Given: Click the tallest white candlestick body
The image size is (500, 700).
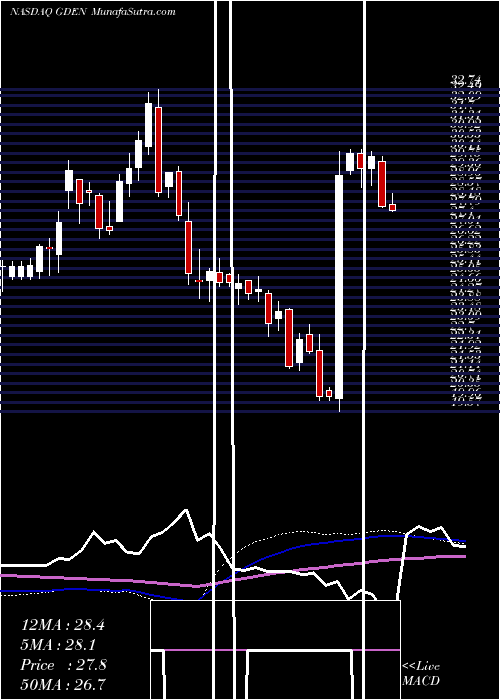Looking at the screenshot, I should (x=339, y=287).
